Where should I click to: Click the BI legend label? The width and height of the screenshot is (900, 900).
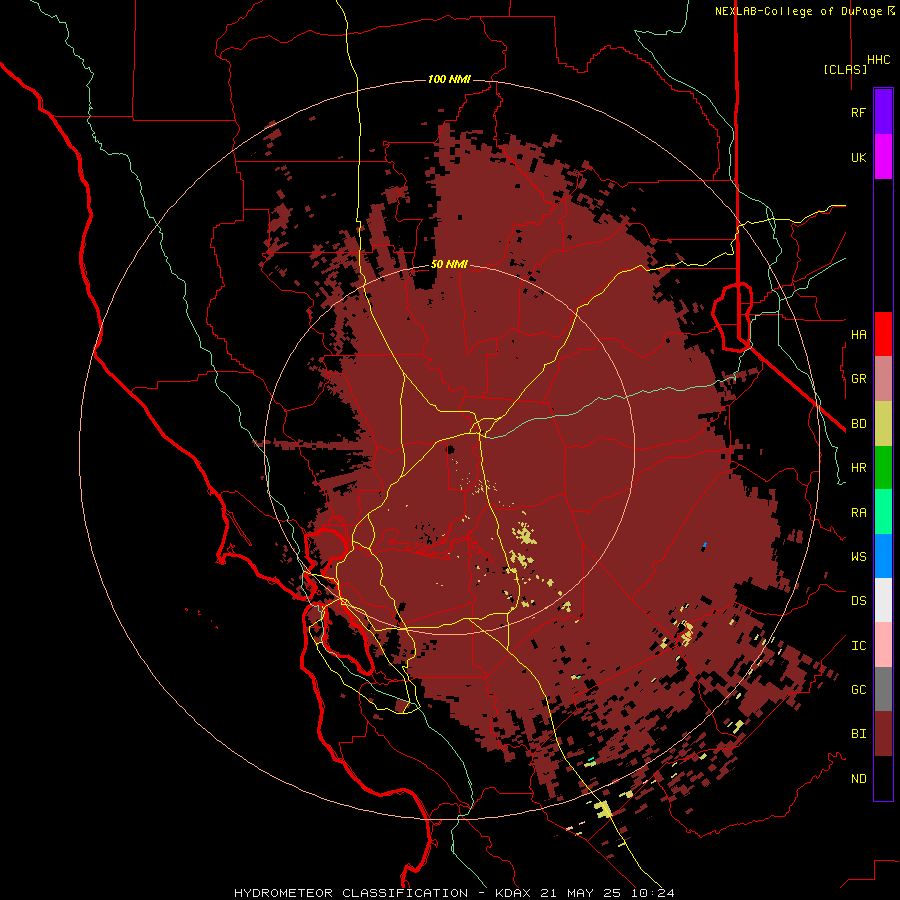858,734
